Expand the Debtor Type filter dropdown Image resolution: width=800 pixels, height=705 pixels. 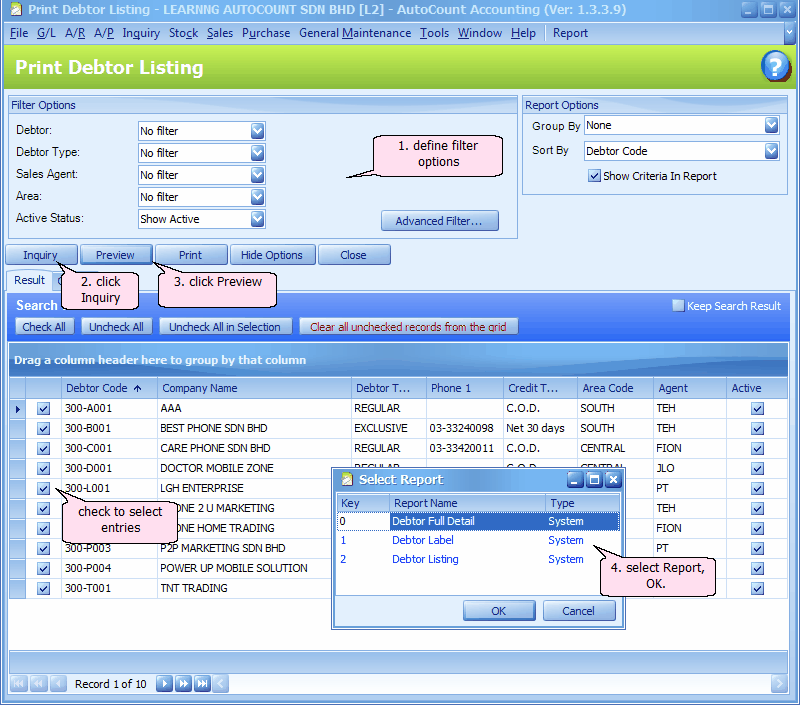(257, 153)
